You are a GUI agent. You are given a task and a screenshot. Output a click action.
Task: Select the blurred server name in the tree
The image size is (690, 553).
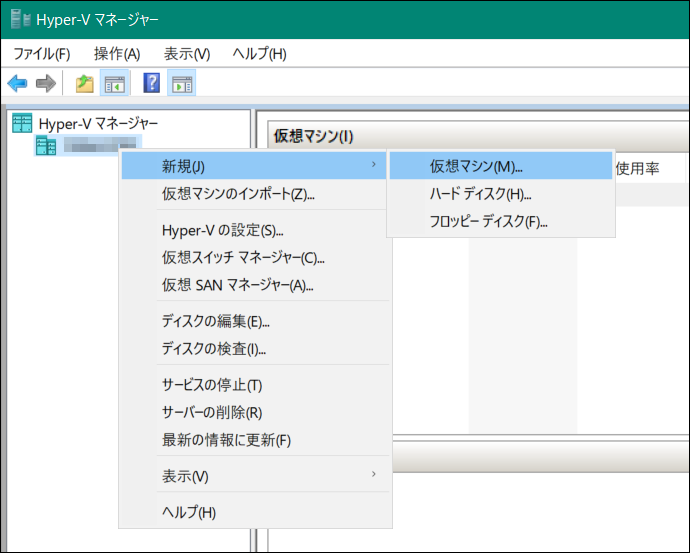[x=100, y=144]
